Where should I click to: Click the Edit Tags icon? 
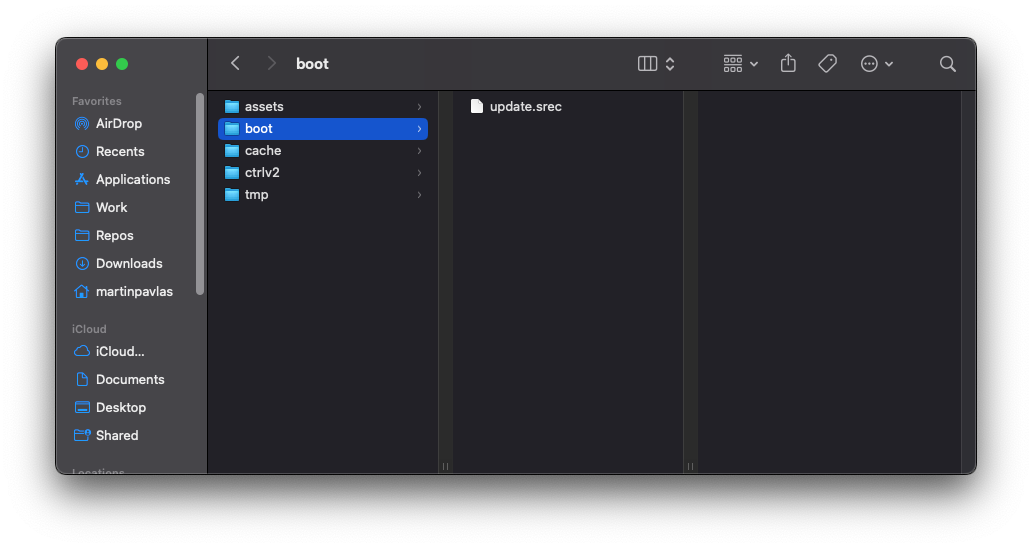(827, 63)
